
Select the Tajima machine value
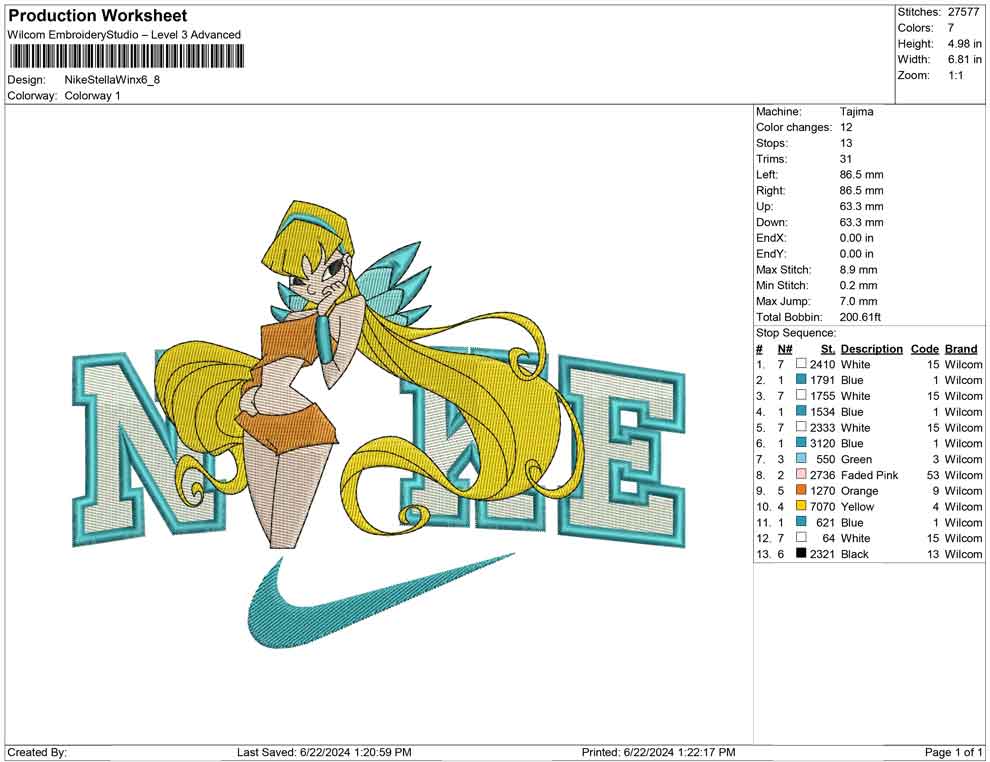point(856,112)
